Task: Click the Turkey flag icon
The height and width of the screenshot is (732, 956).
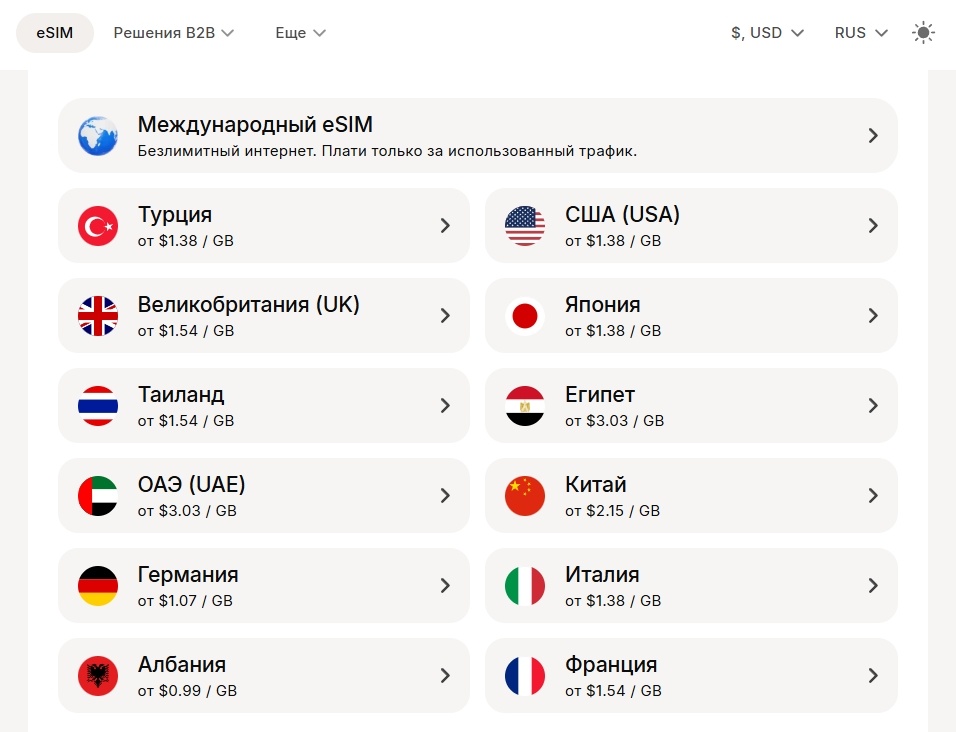Action: (x=97, y=225)
